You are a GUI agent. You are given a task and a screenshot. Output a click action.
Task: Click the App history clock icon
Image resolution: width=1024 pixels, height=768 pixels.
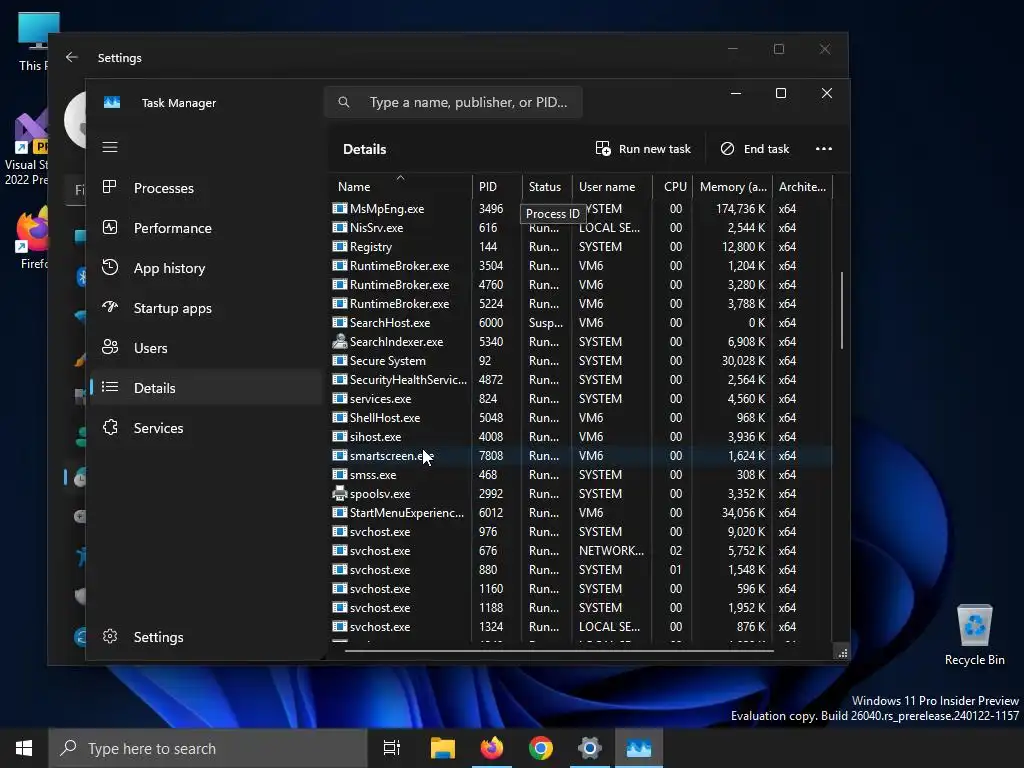point(110,267)
